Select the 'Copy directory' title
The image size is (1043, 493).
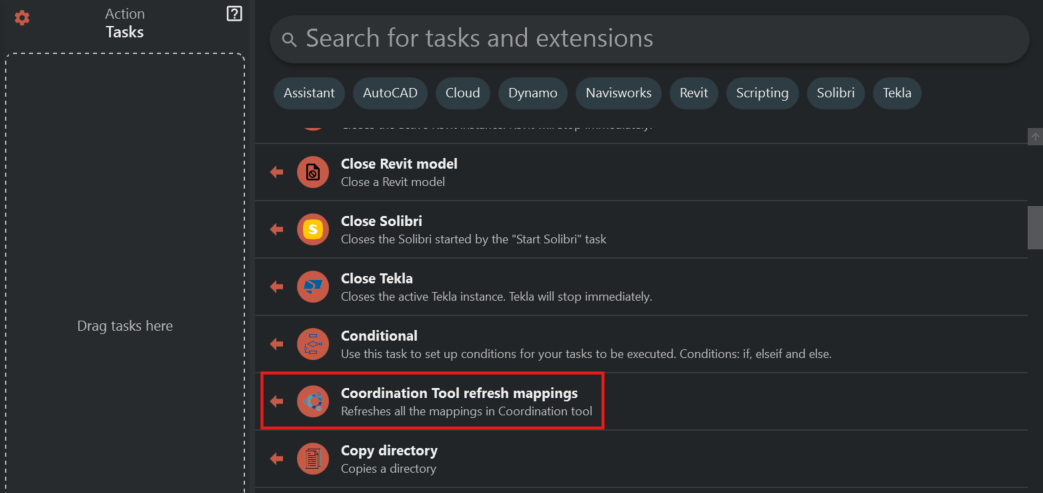click(389, 450)
